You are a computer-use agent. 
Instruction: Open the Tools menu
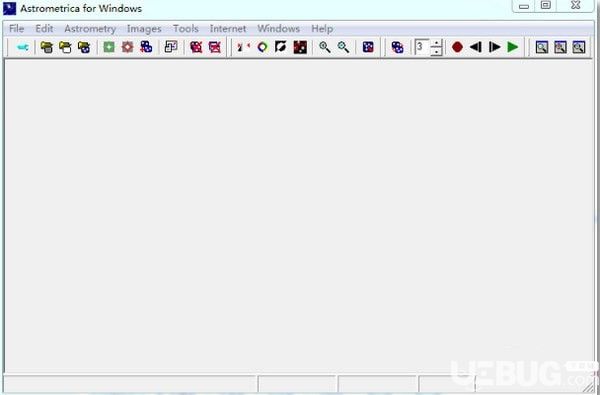coord(186,29)
